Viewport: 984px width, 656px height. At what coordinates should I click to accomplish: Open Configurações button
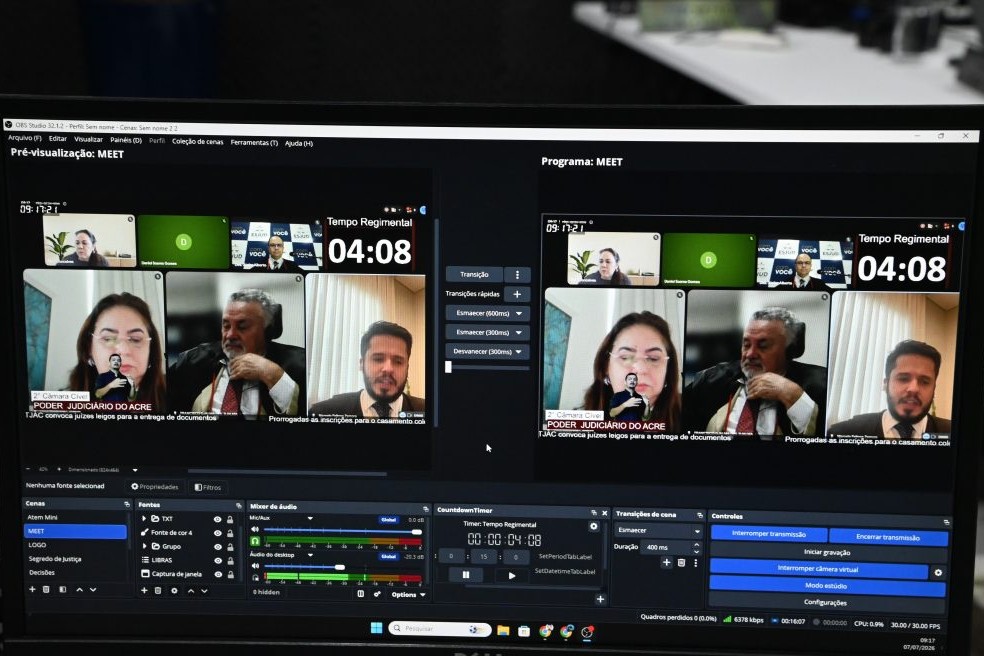pos(826,603)
